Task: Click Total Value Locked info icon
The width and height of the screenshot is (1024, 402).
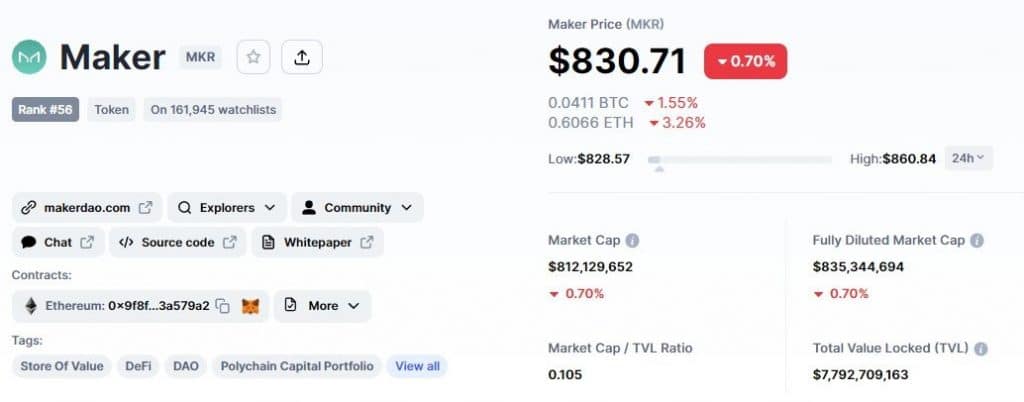Action: [981, 348]
